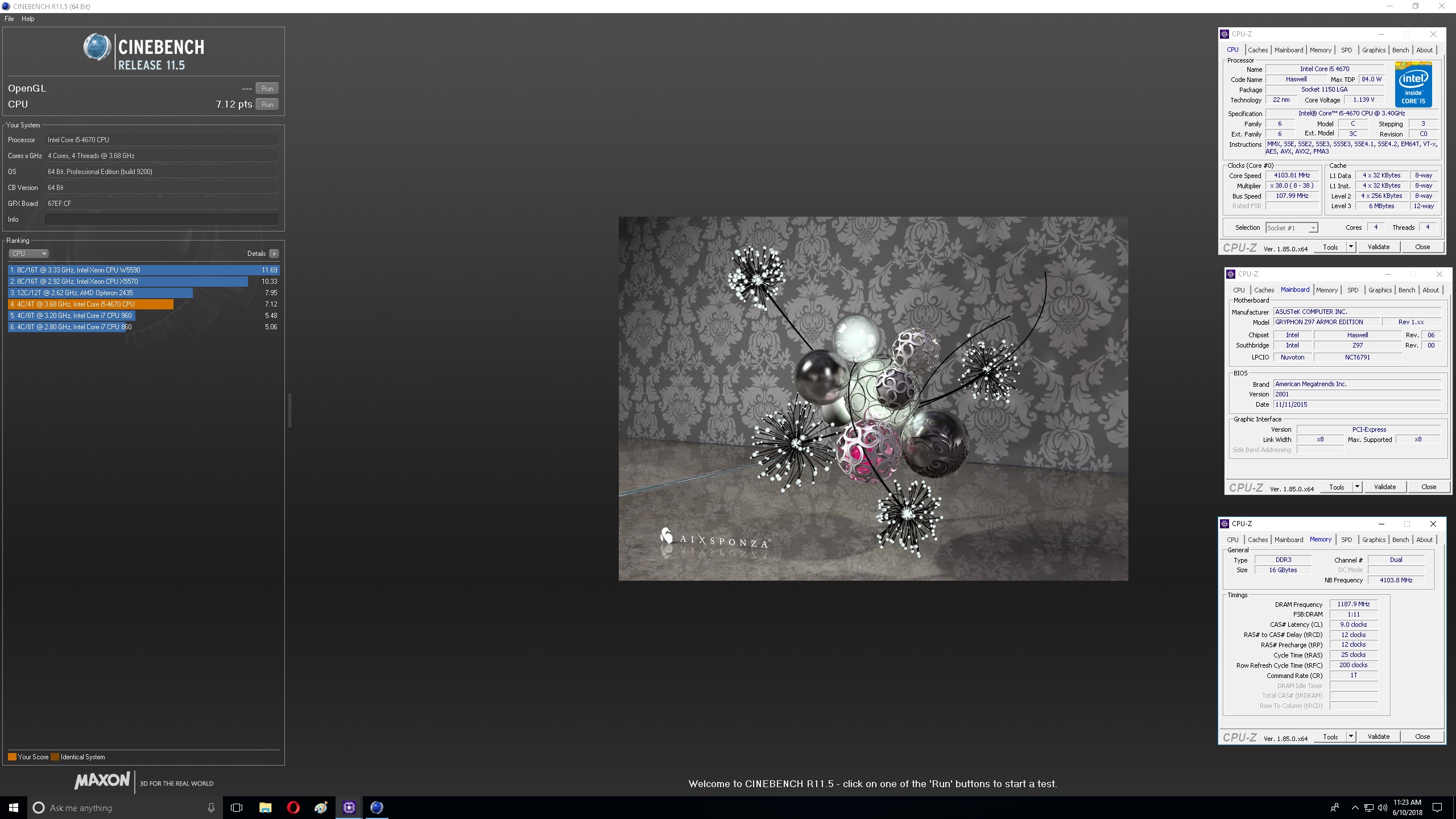Click the rendered scene preview image
The image size is (1456, 819).
point(873,398)
